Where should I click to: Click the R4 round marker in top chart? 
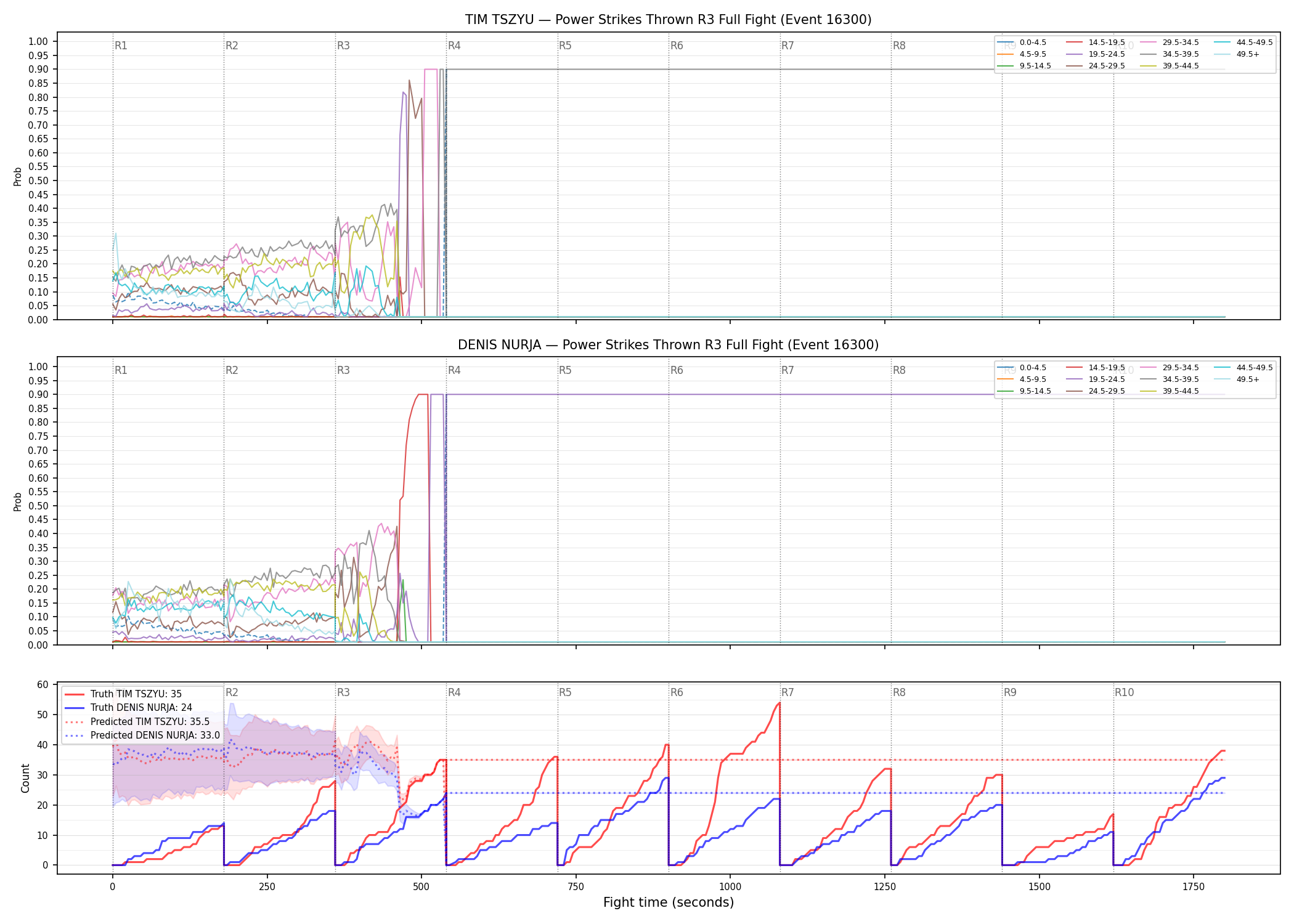pyautogui.click(x=454, y=46)
